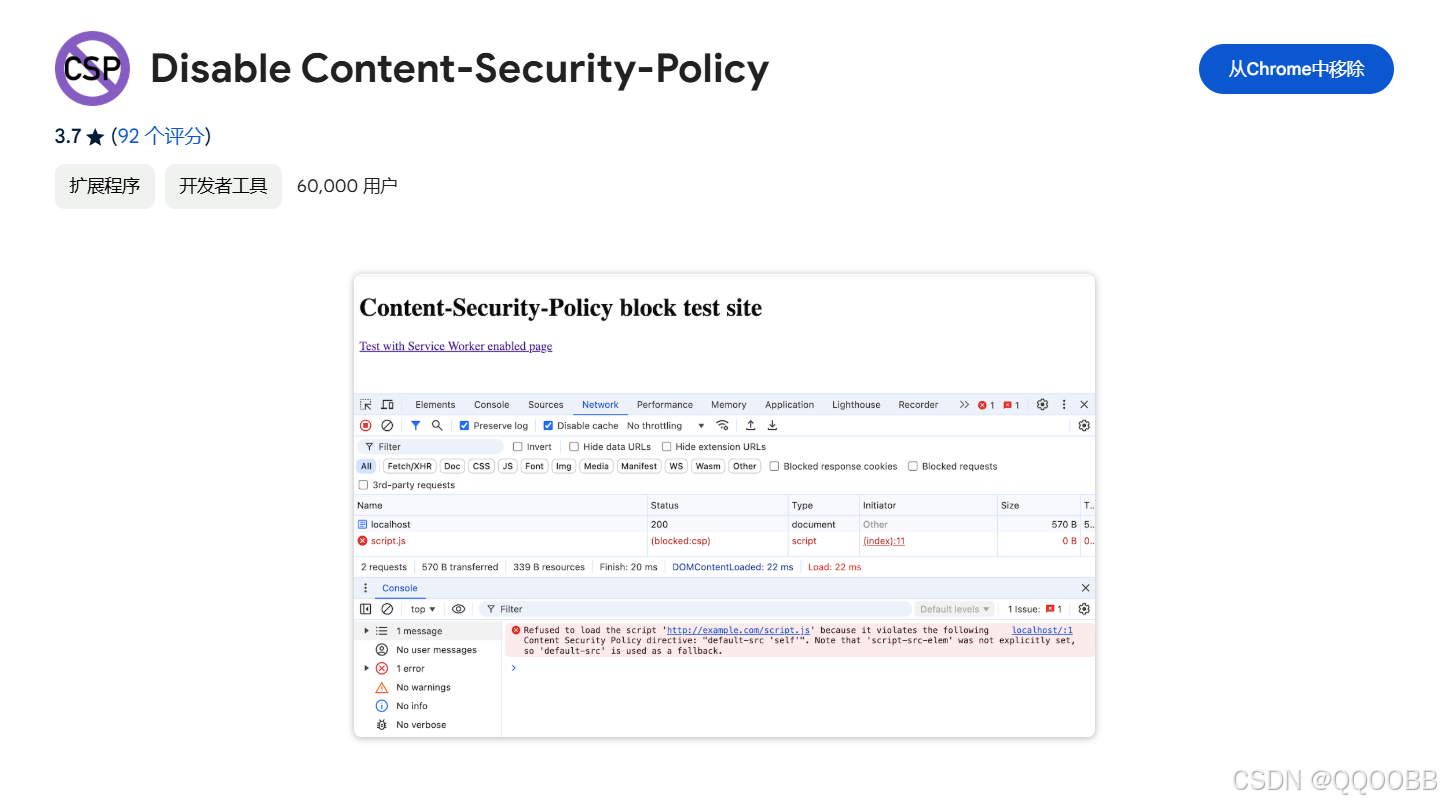This screenshot has width=1441, height=806.
Task: Open the Lighthouse tab
Action: tap(856, 405)
